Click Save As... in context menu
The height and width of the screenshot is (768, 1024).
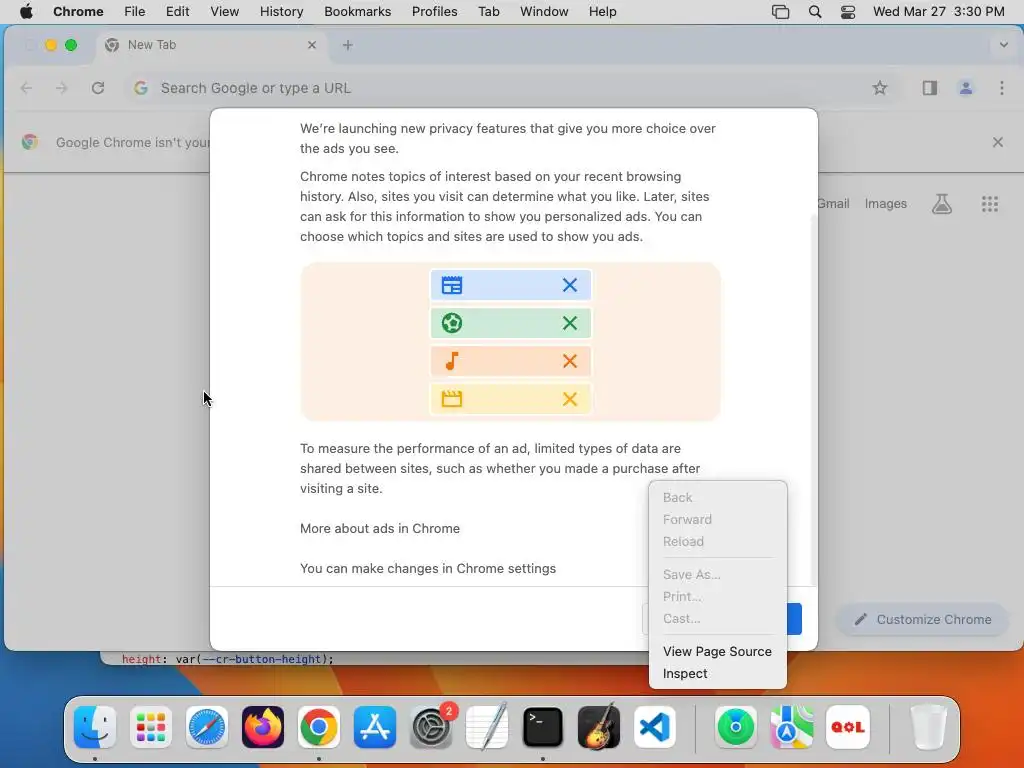click(x=717, y=574)
